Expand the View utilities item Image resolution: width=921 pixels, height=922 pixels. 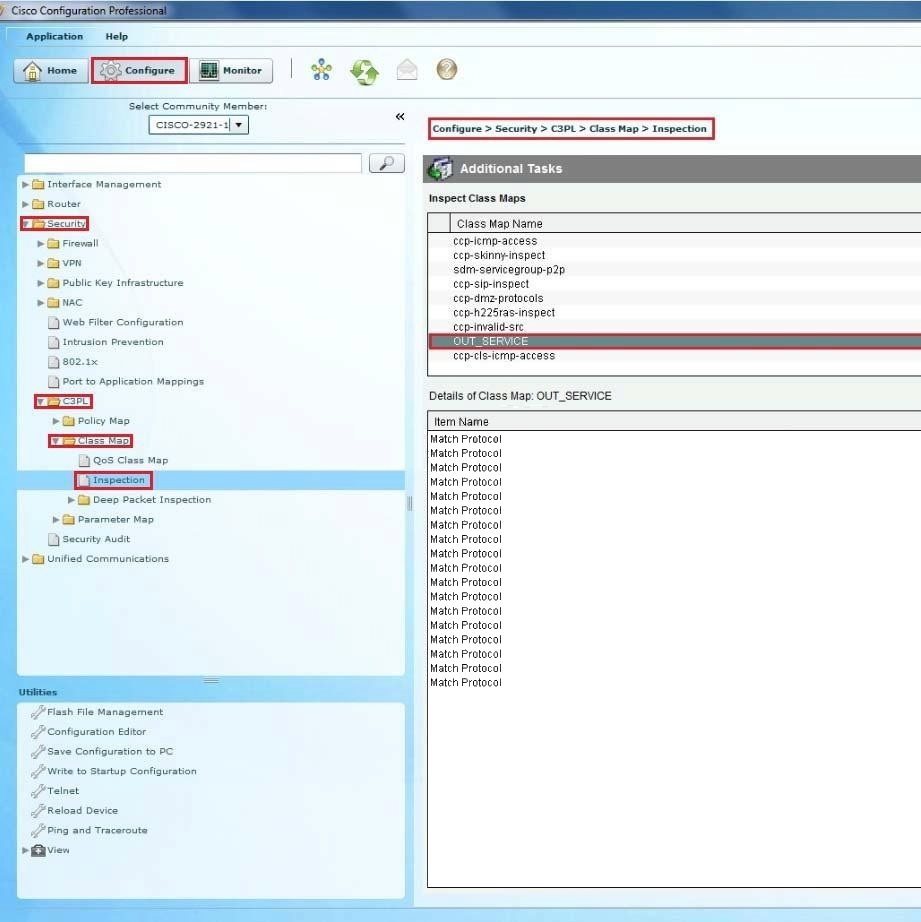coord(25,850)
